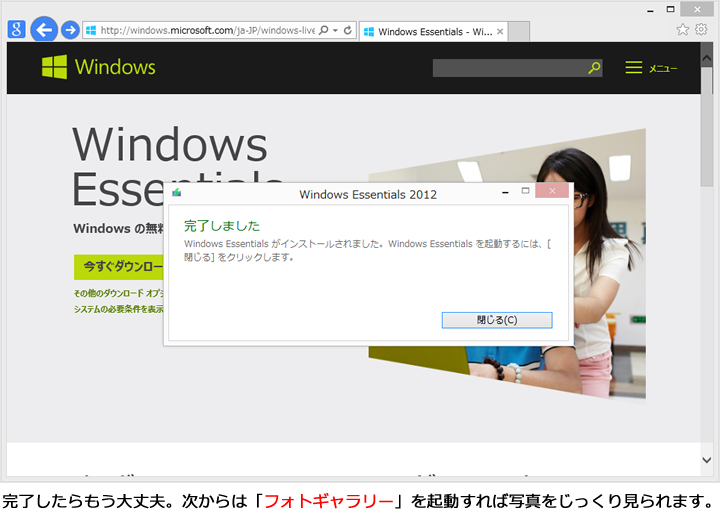The height and width of the screenshot is (510, 720).
Task: Go back with the browser back arrow
Action: tap(44, 30)
